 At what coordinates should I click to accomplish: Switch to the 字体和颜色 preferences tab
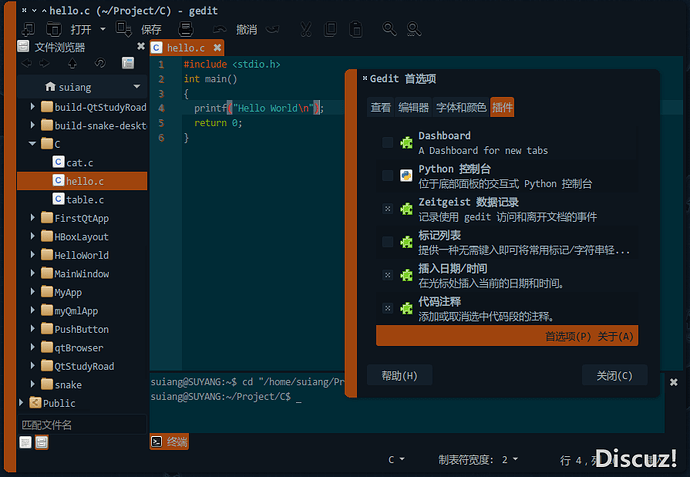pos(461,107)
